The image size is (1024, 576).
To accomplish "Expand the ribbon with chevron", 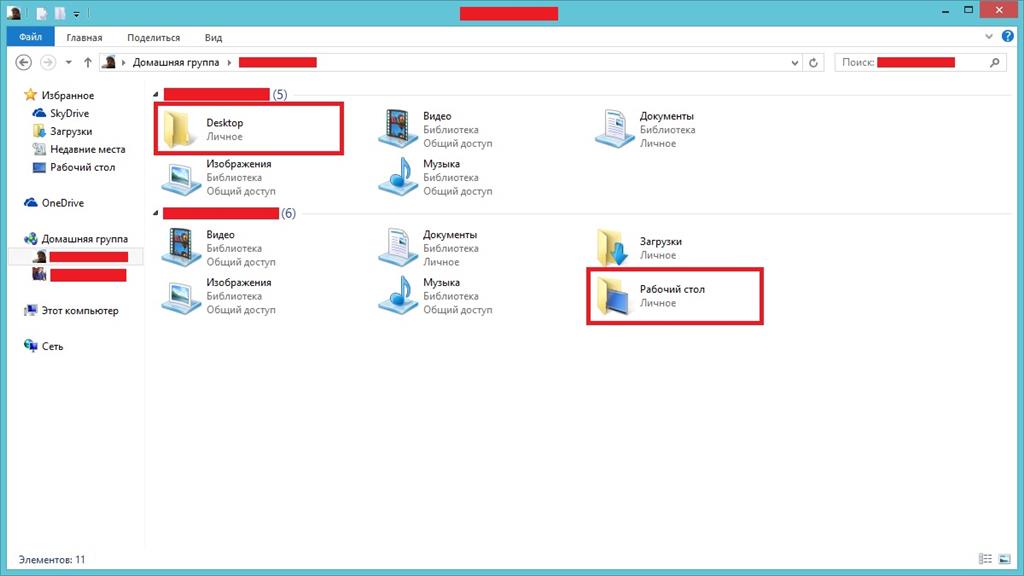I will (x=988, y=37).
